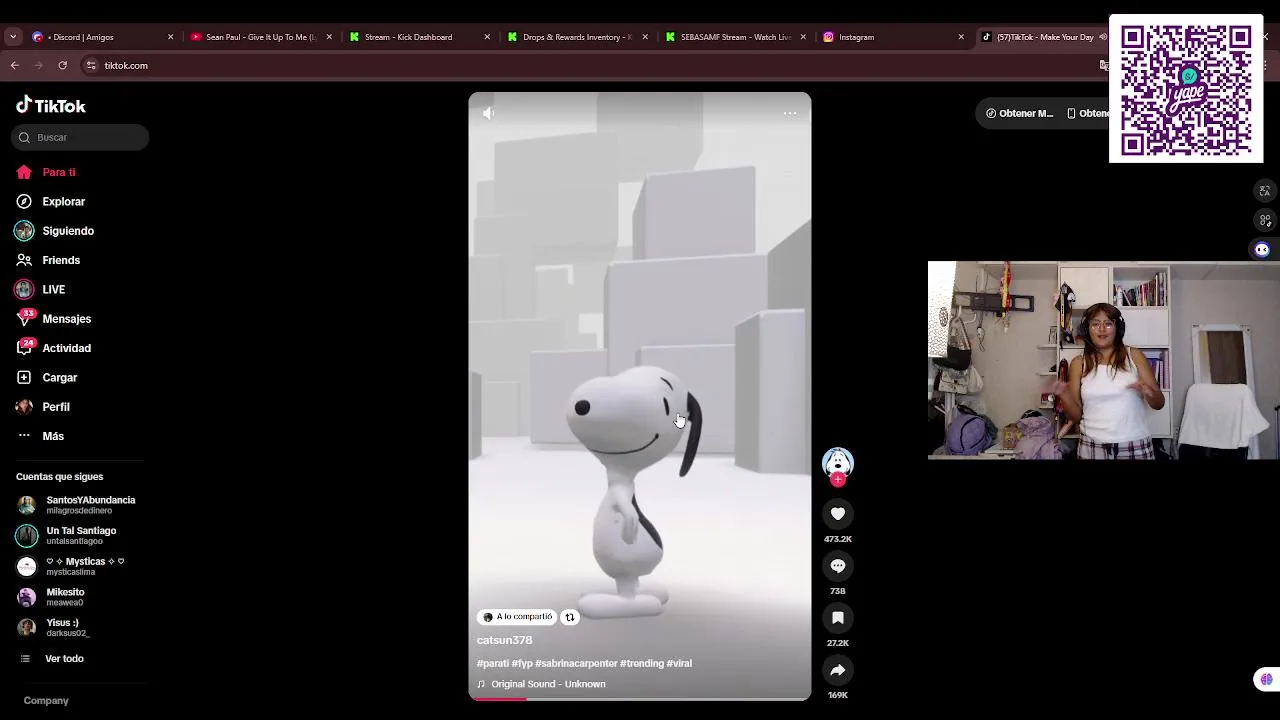Go to Perfil page
The image size is (1280, 720).
56,407
